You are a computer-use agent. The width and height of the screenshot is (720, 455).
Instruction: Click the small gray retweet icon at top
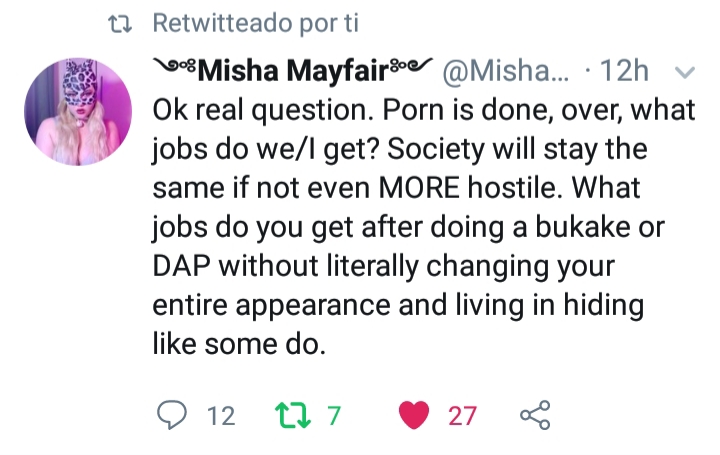point(125,22)
